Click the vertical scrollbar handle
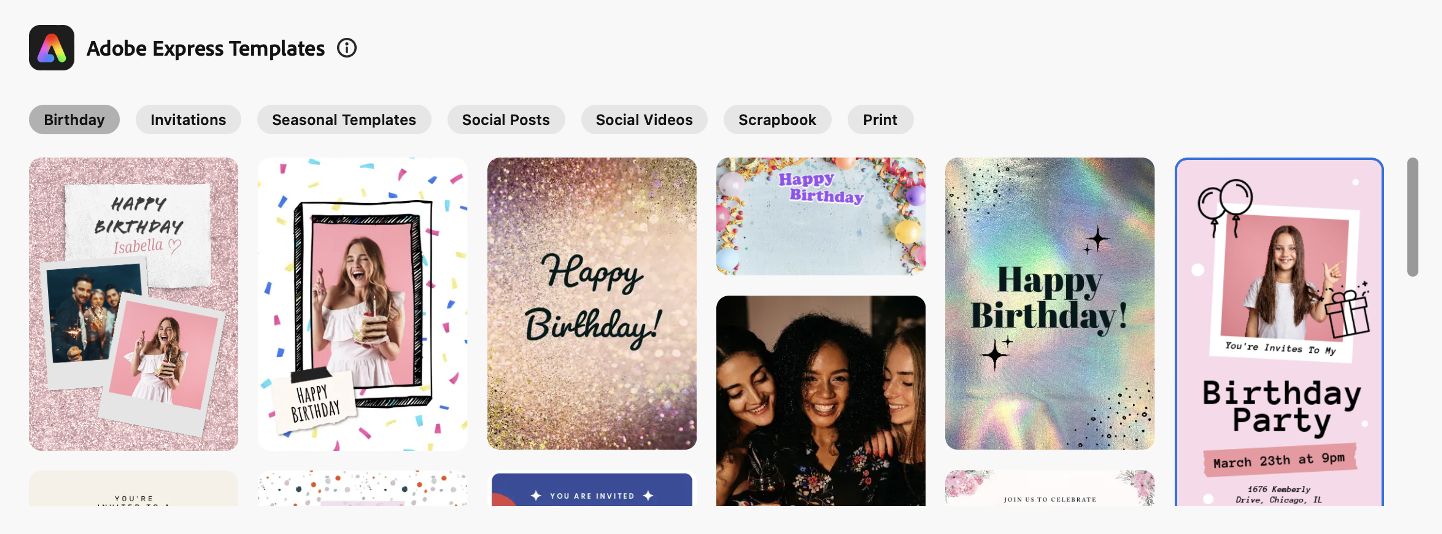 pos(1412,217)
